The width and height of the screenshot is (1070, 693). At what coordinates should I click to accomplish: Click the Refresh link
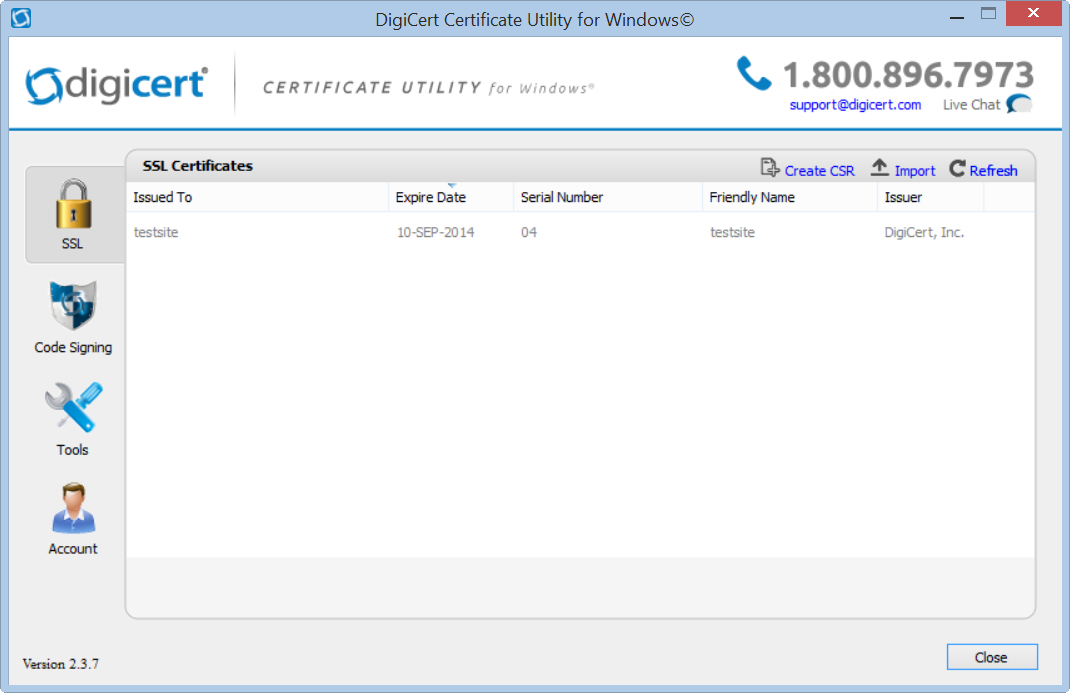point(993,171)
